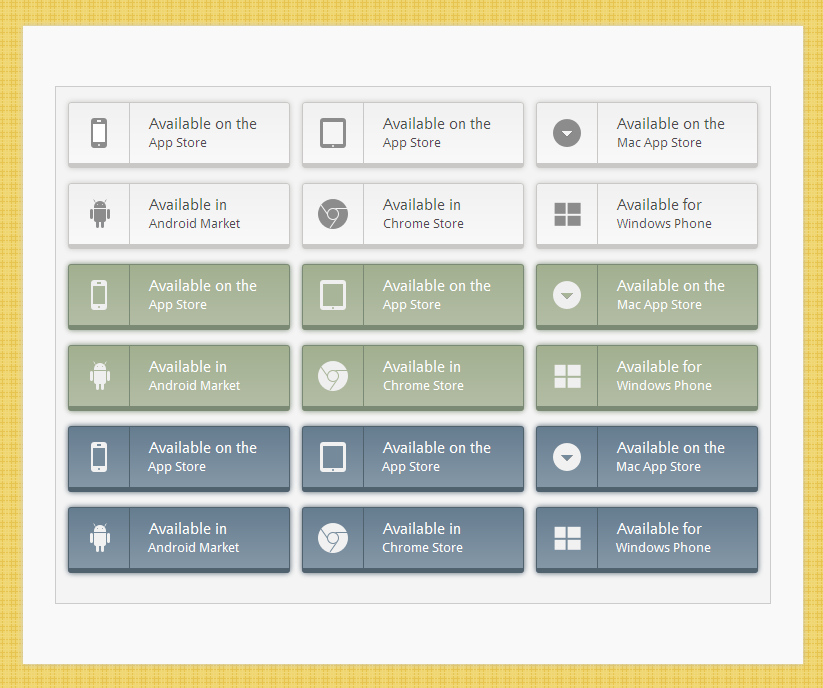Click the Windows logo icon on the white button

567,214
